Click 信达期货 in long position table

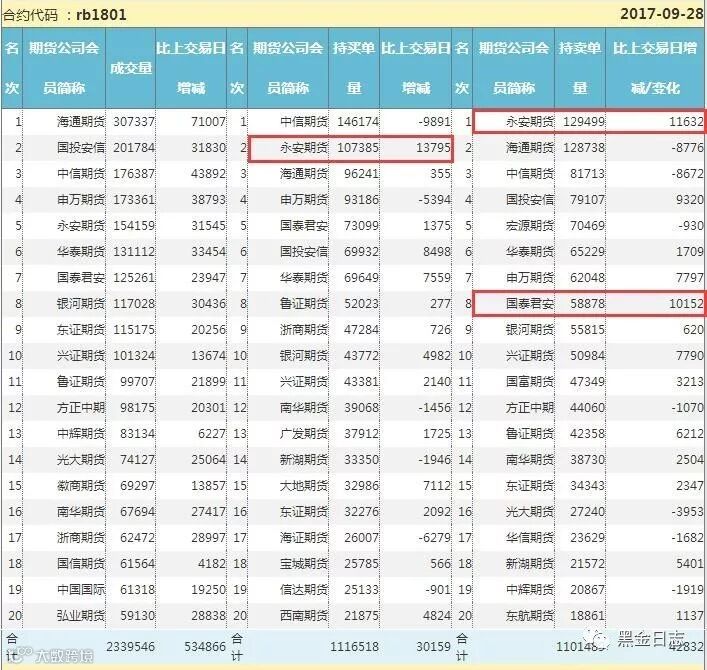(304, 590)
